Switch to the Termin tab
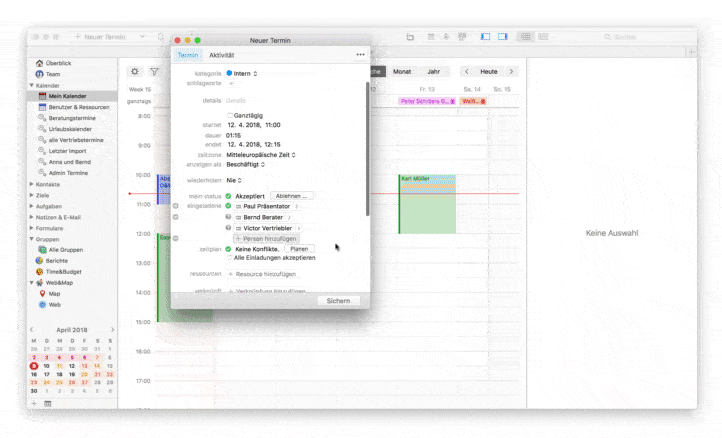 [188, 55]
